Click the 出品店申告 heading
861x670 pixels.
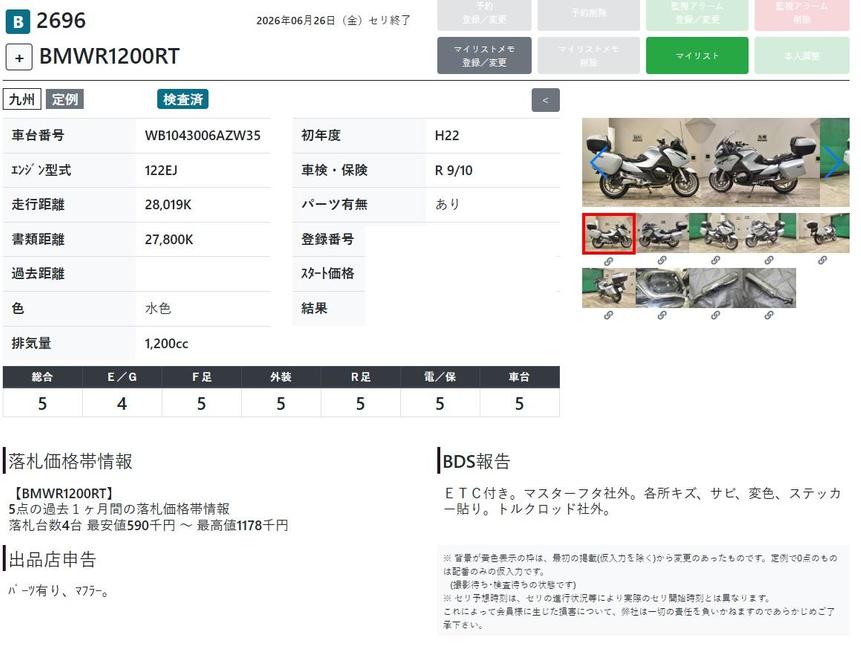click(x=52, y=560)
